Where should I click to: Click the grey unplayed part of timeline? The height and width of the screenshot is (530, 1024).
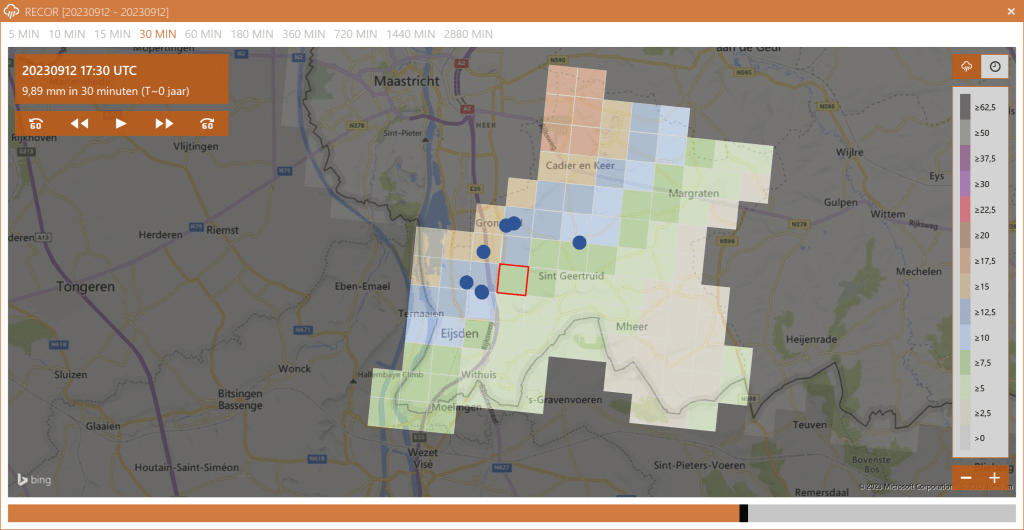click(880, 513)
